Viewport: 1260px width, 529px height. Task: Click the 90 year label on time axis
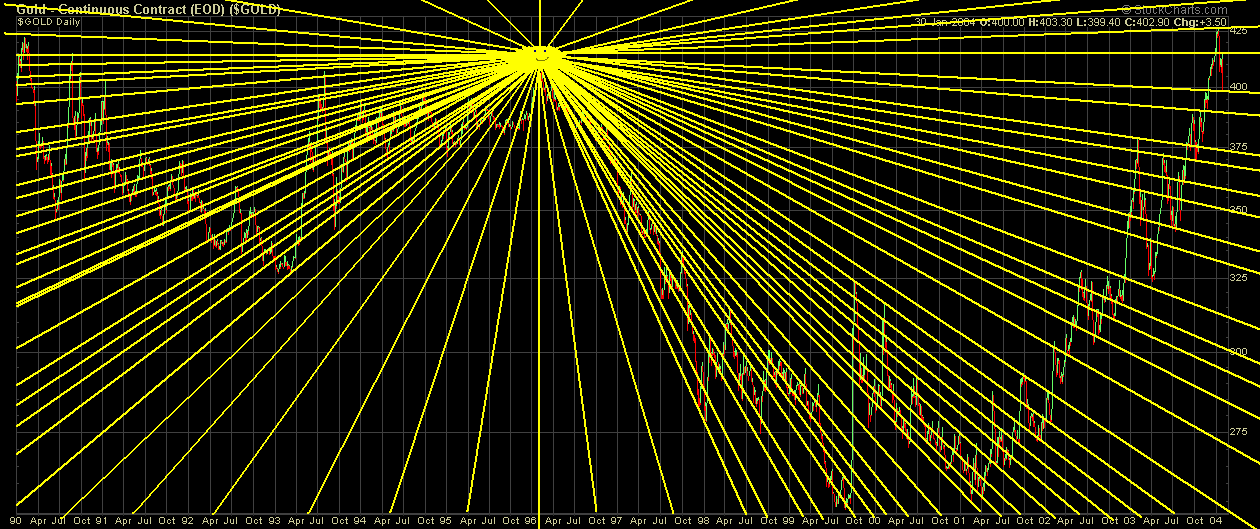[x=17, y=521]
